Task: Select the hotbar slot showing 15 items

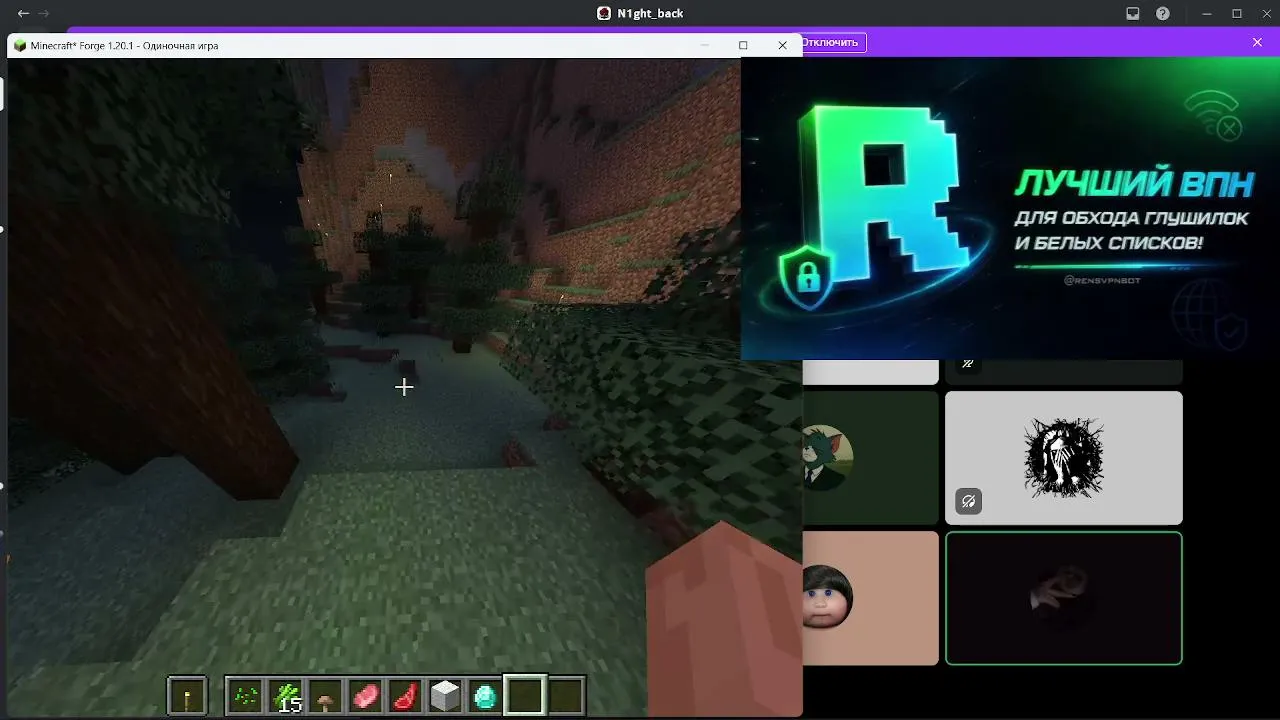Action: (x=285, y=695)
